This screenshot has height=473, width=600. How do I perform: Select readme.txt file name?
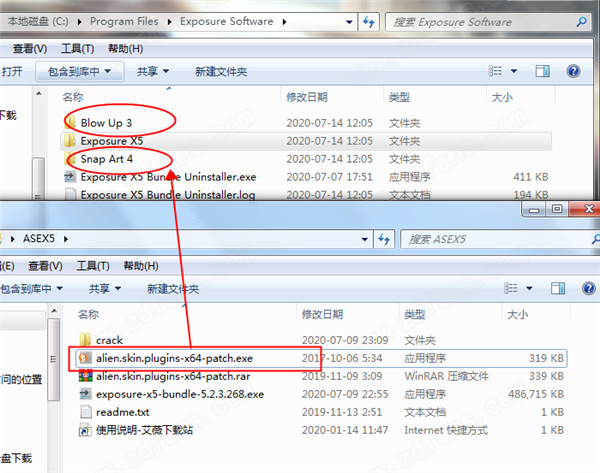click(x=122, y=412)
